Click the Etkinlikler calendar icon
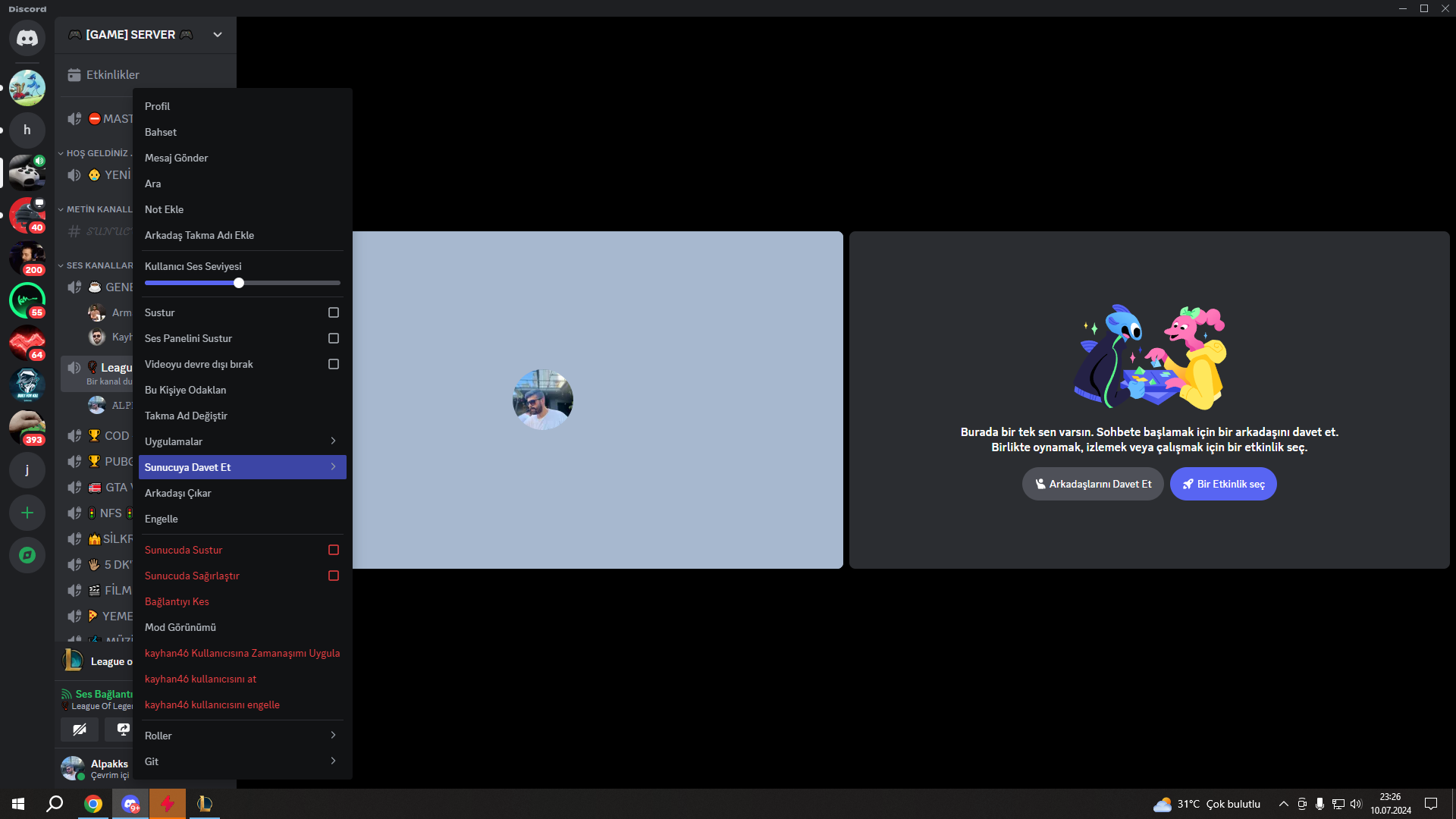The height and width of the screenshot is (819, 1456). point(74,75)
